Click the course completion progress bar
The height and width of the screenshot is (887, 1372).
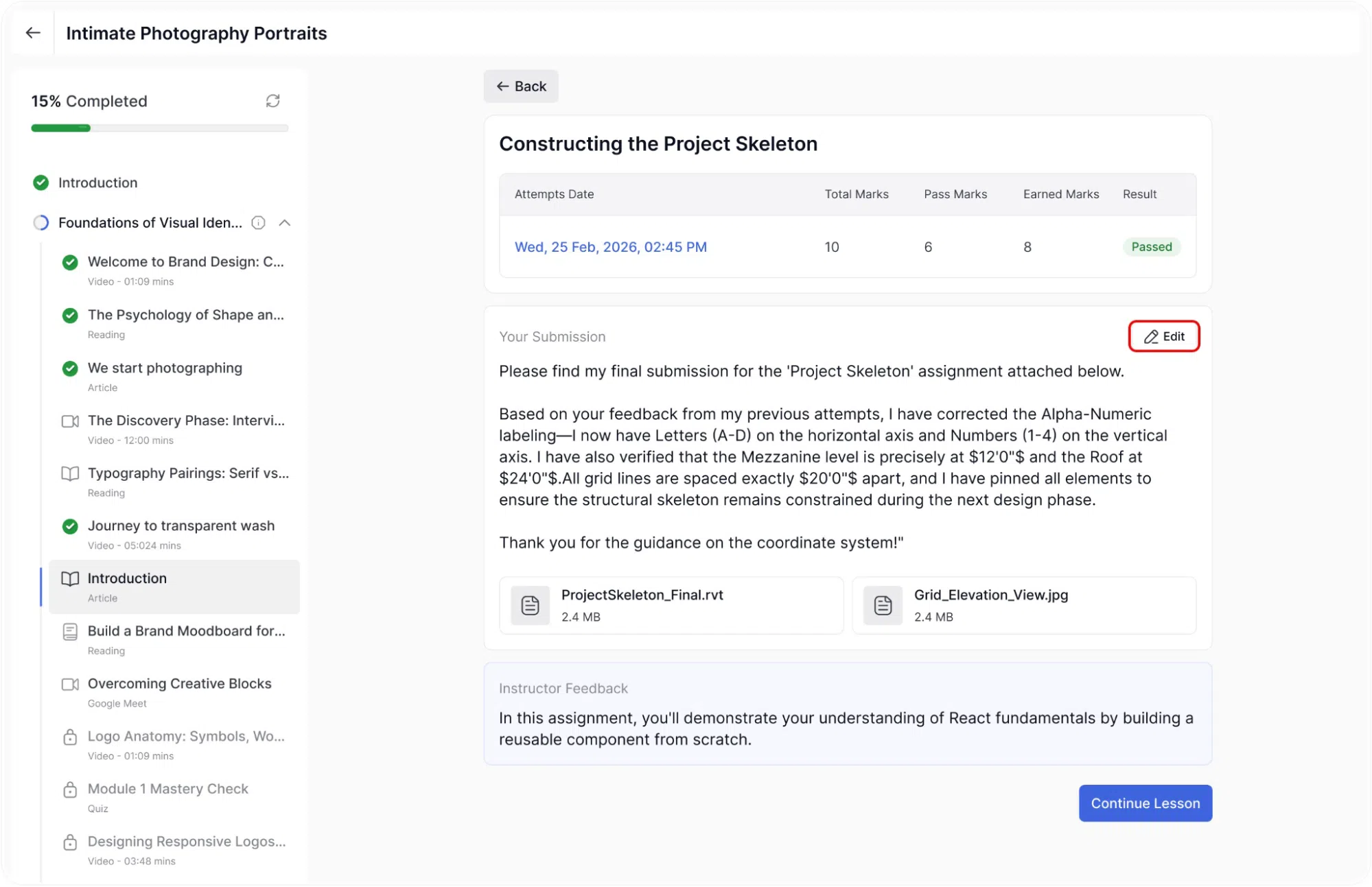[159, 128]
